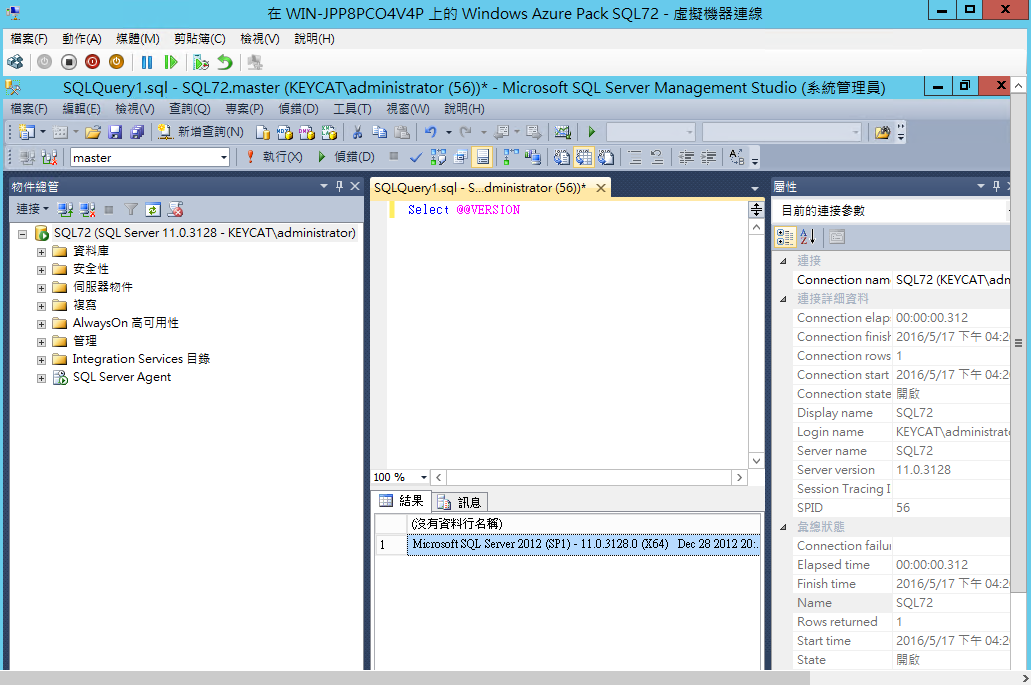
Task: Collapse the 連接詳細資料 properties category
Action: tap(783, 299)
